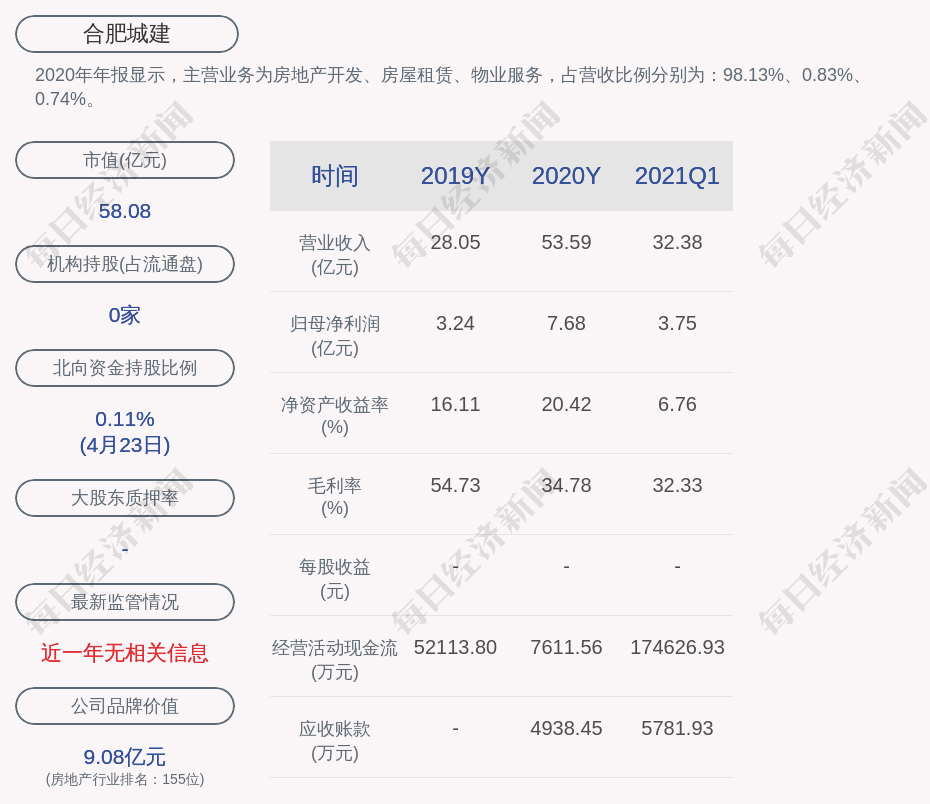The width and height of the screenshot is (930, 804).
Task: Select the 9.08亿元 brand value
Action: click(125, 757)
